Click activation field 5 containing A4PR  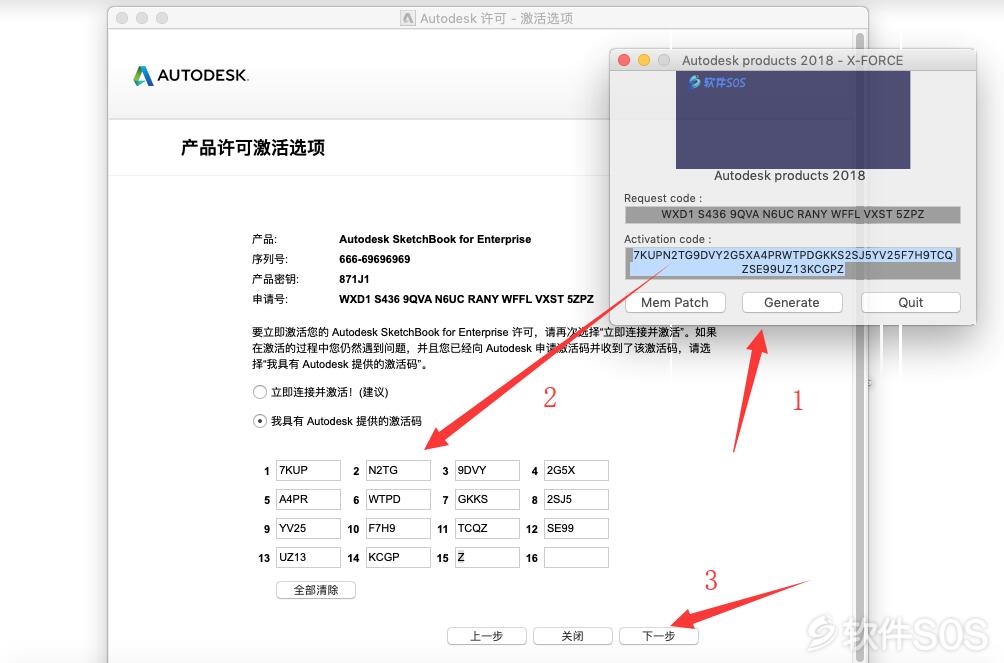(x=308, y=499)
